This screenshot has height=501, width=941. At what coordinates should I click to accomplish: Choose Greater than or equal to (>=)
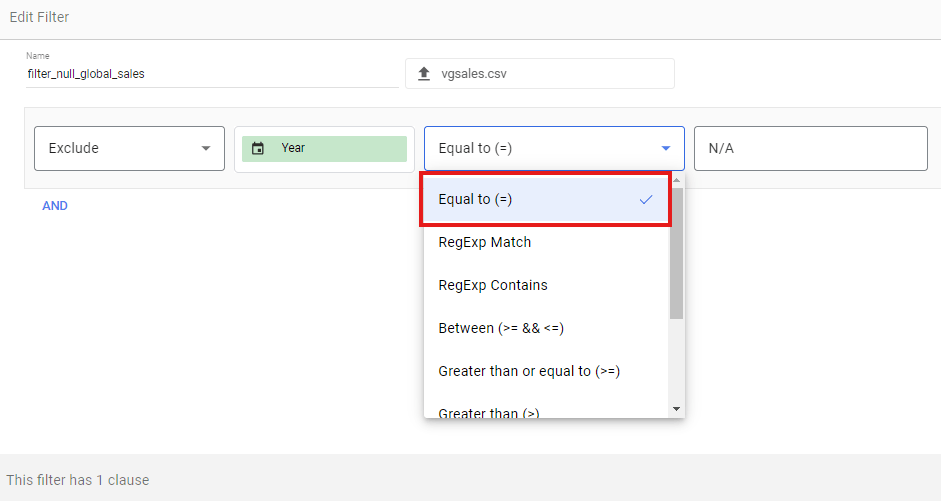coord(529,371)
